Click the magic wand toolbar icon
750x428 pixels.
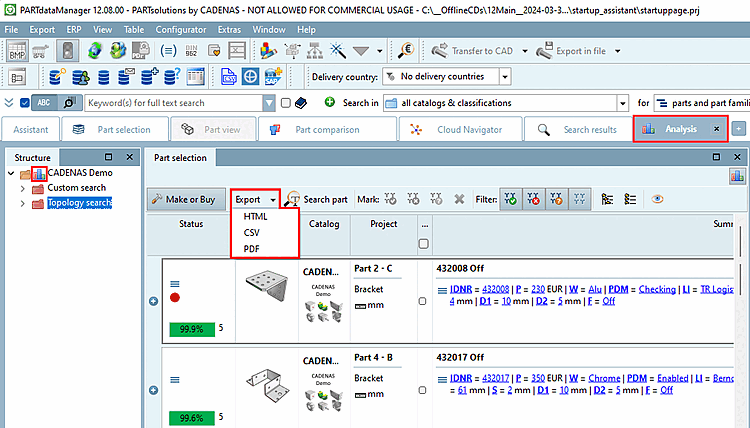coord(337,50)
